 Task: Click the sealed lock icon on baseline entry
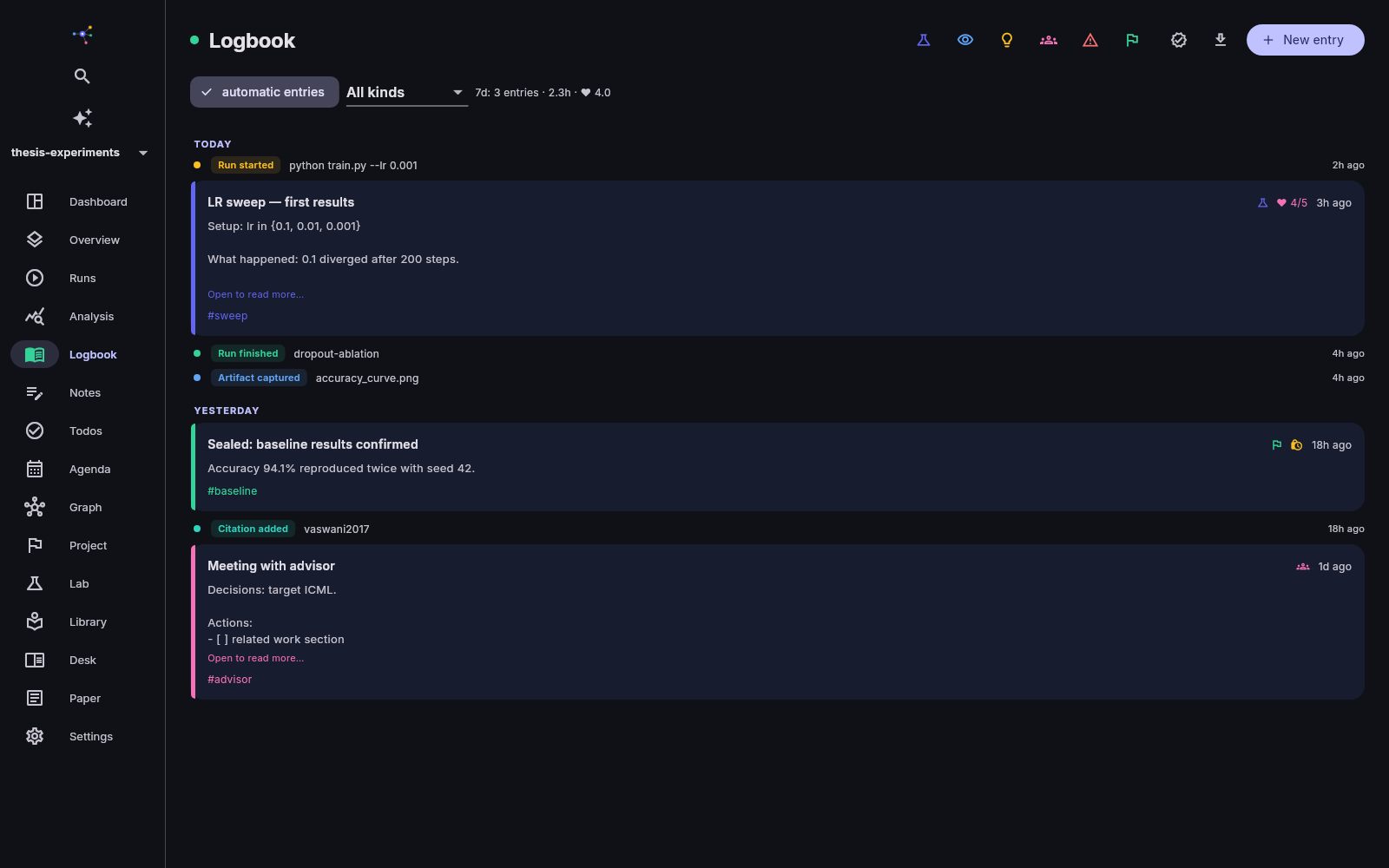tap(1296, 445)
